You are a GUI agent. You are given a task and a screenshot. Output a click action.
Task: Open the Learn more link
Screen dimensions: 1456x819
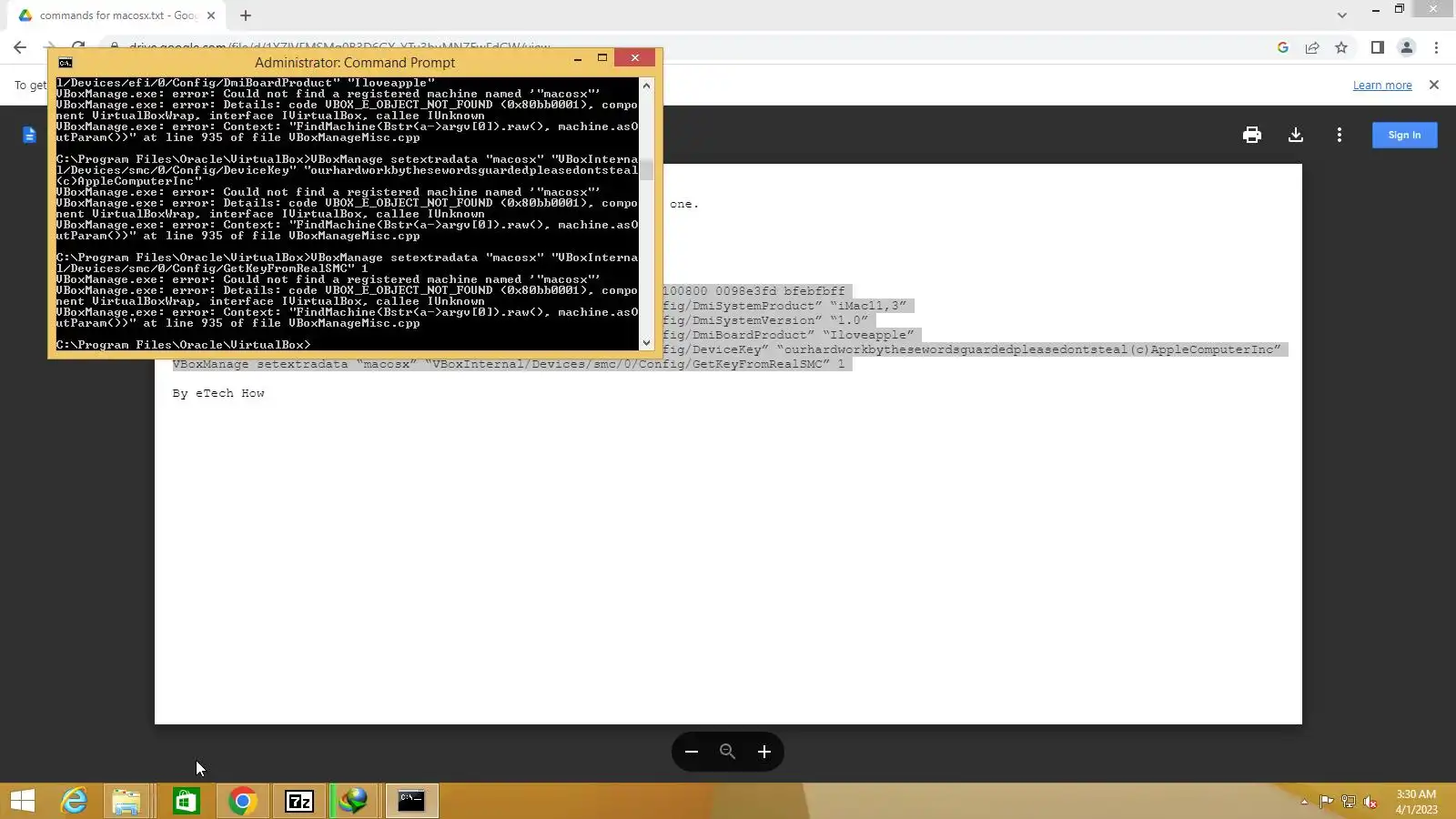[x=1382, y=86]
